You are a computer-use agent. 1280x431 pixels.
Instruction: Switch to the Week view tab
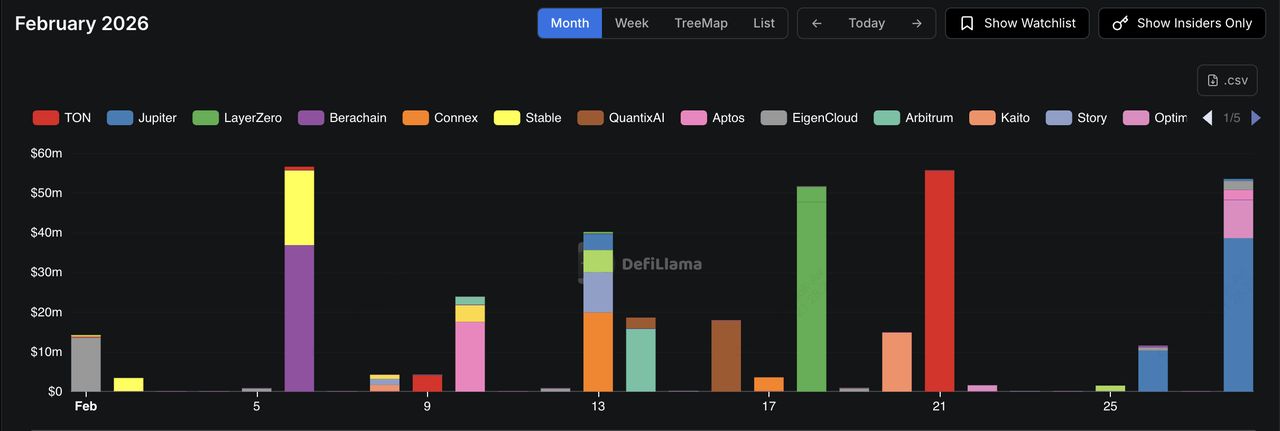[632, 23]
